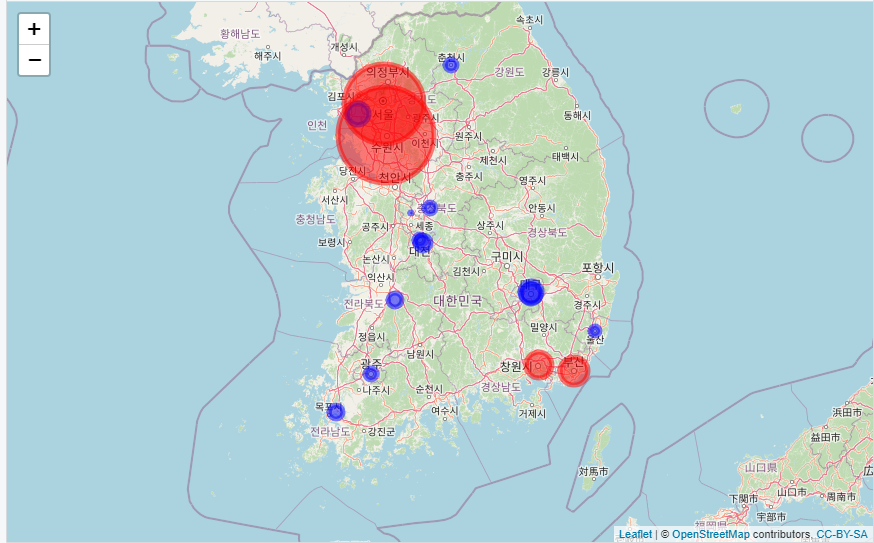
Task: Click the 황해남도 province label
Action: [240, 34]
